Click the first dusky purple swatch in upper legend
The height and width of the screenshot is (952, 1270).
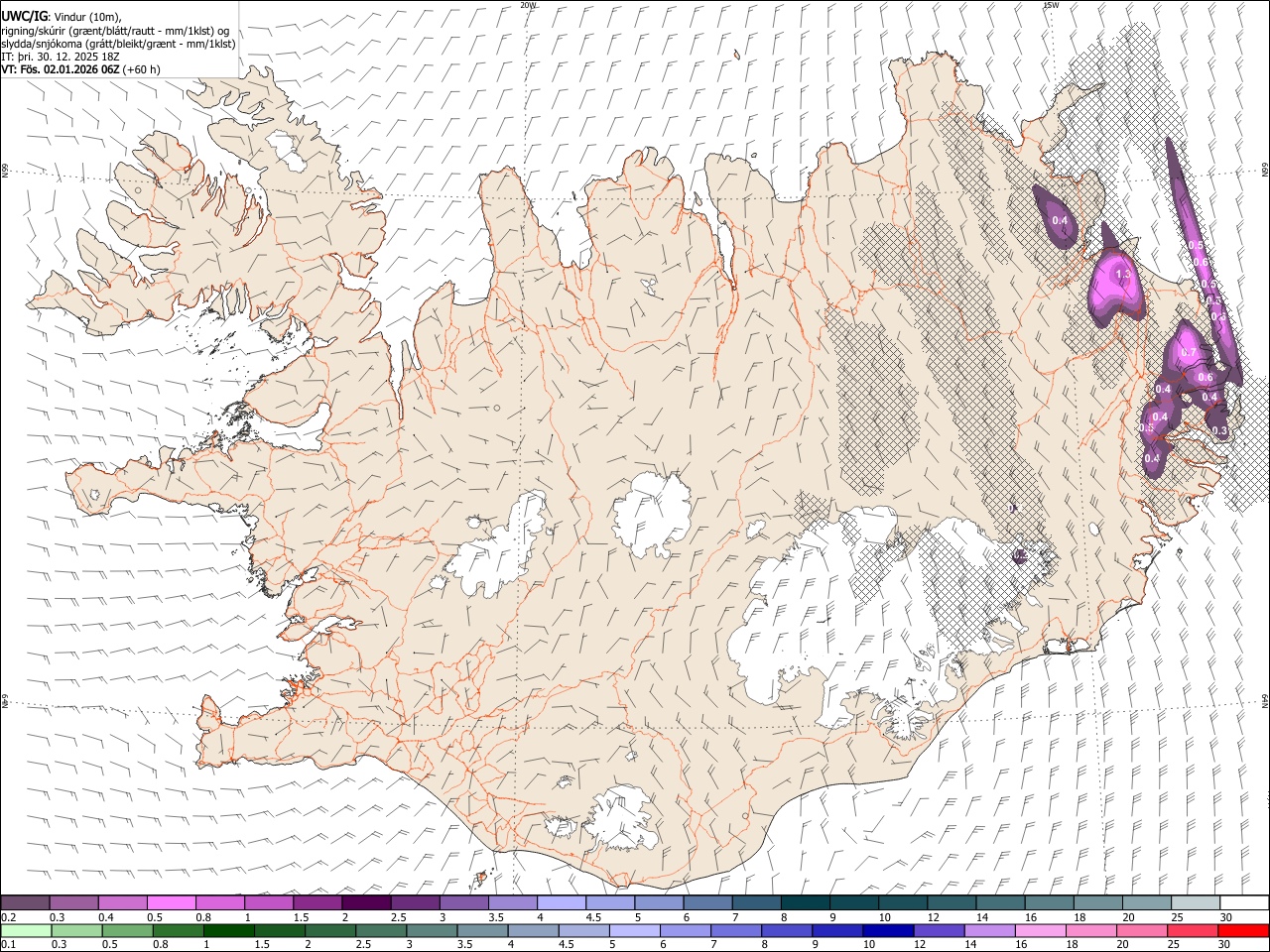[x=25, y=902]
